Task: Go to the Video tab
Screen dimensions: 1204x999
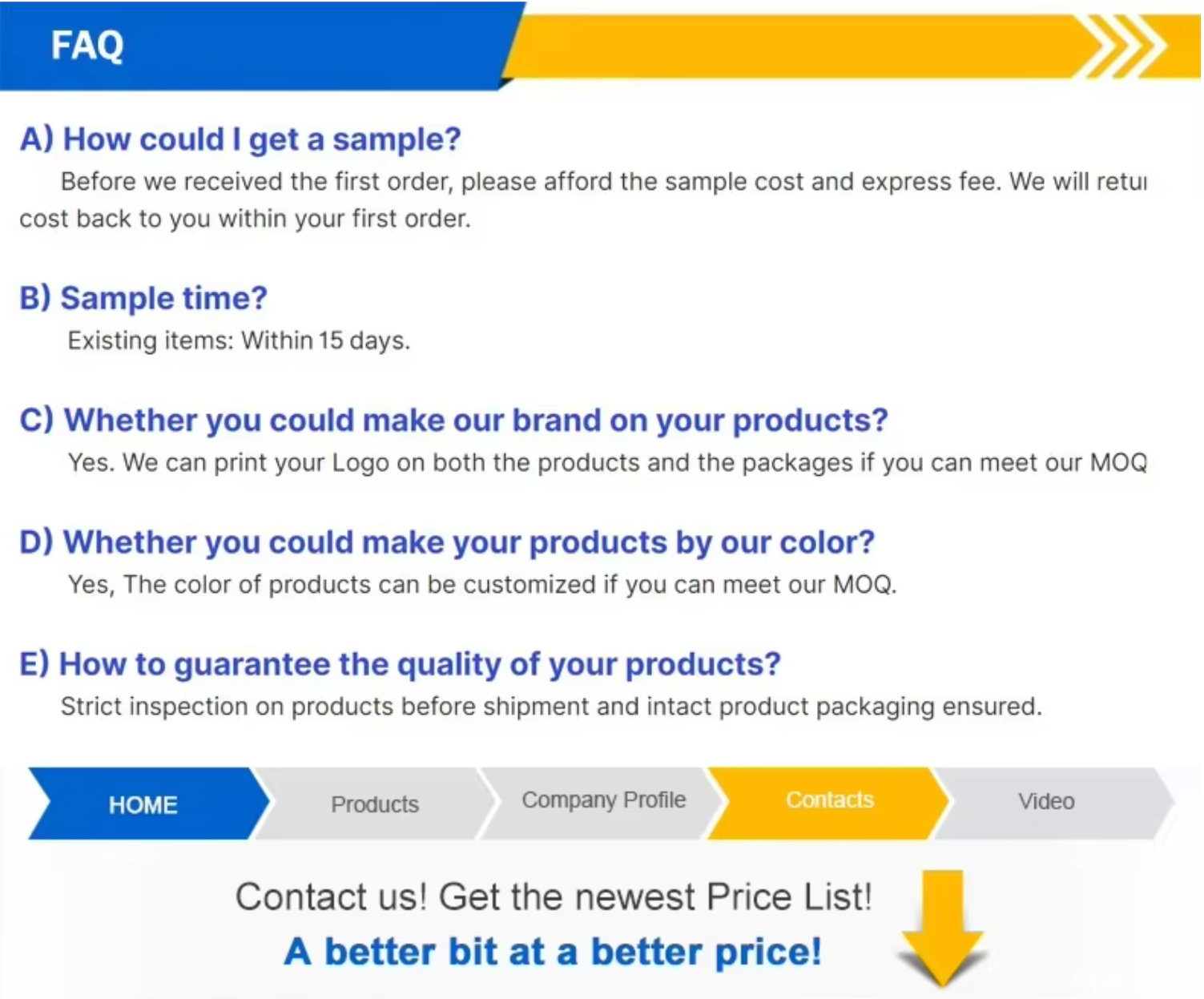Action: (1046, 802)
